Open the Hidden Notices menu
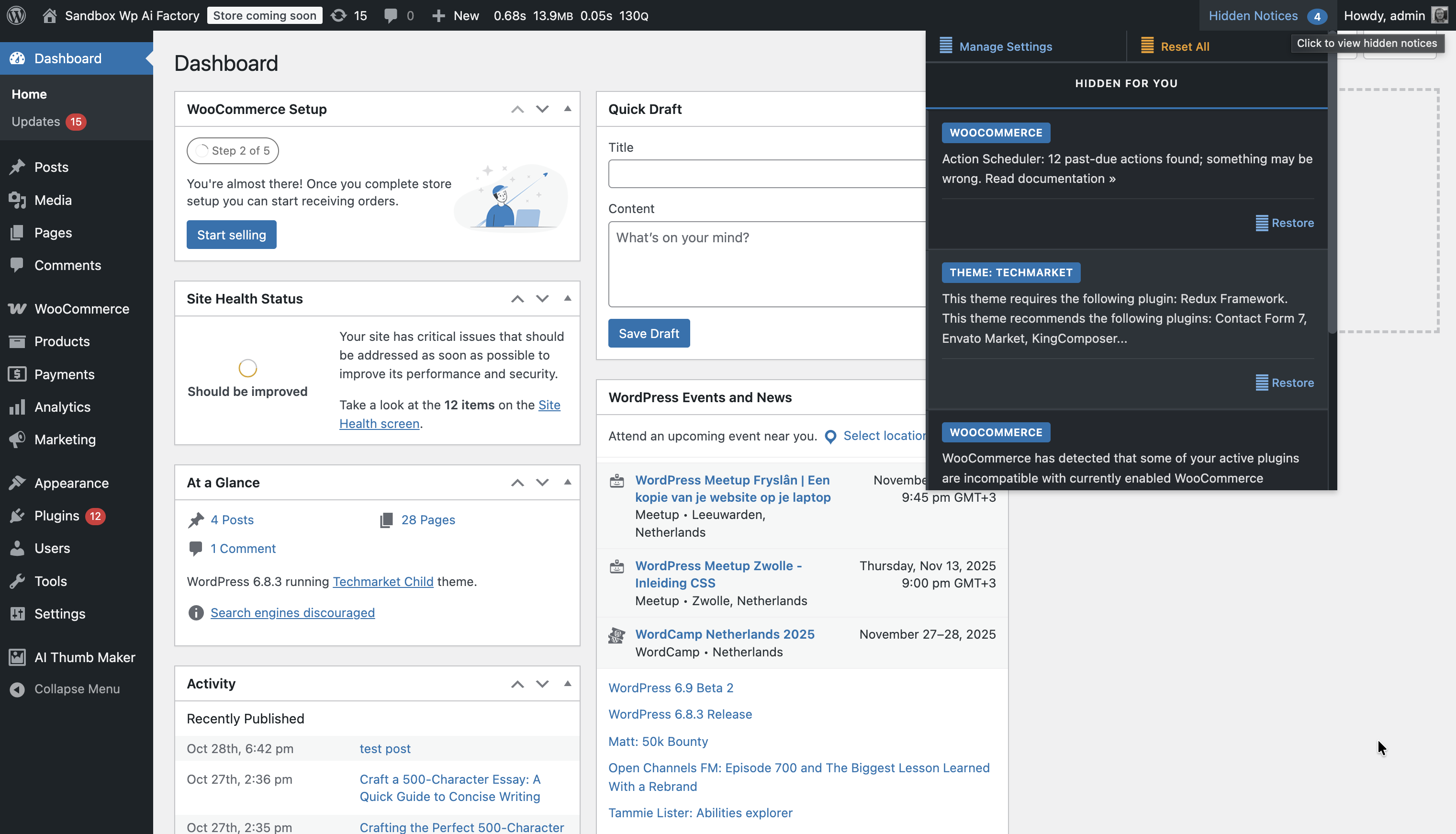Screen dimensions: 1456x834 coord(1254,15)
